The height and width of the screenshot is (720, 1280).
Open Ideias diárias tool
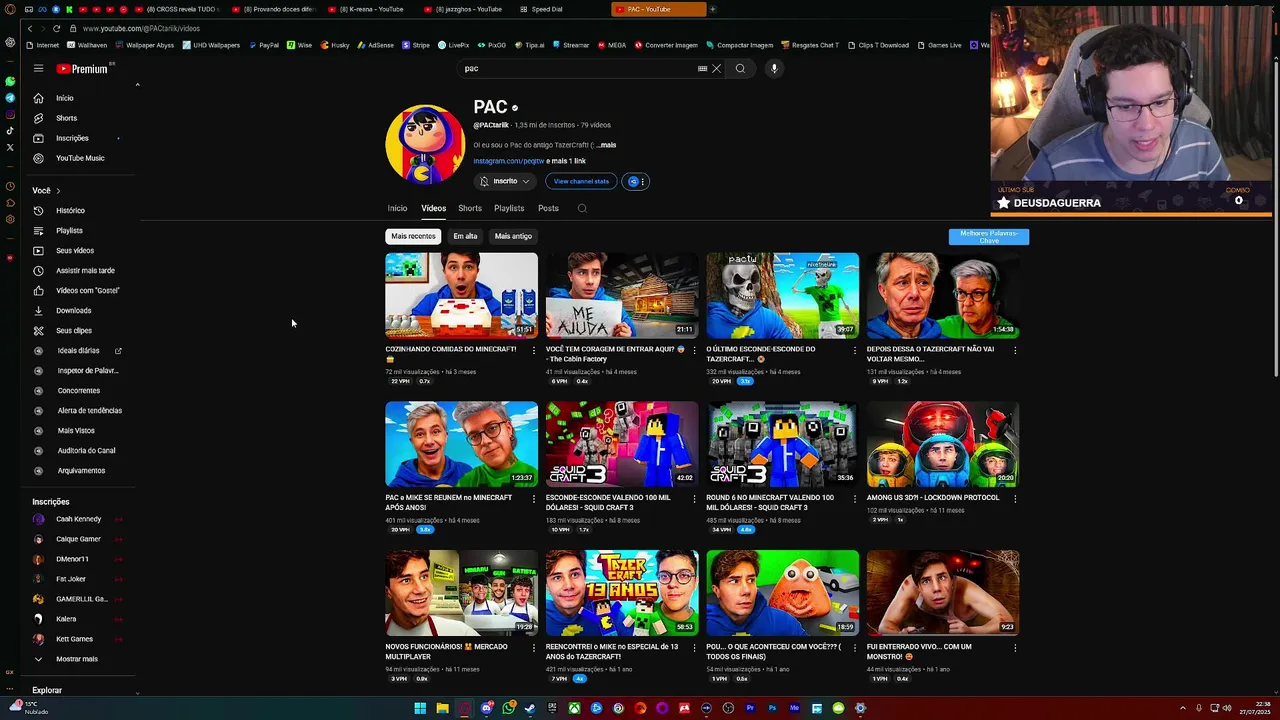point(78,351)
